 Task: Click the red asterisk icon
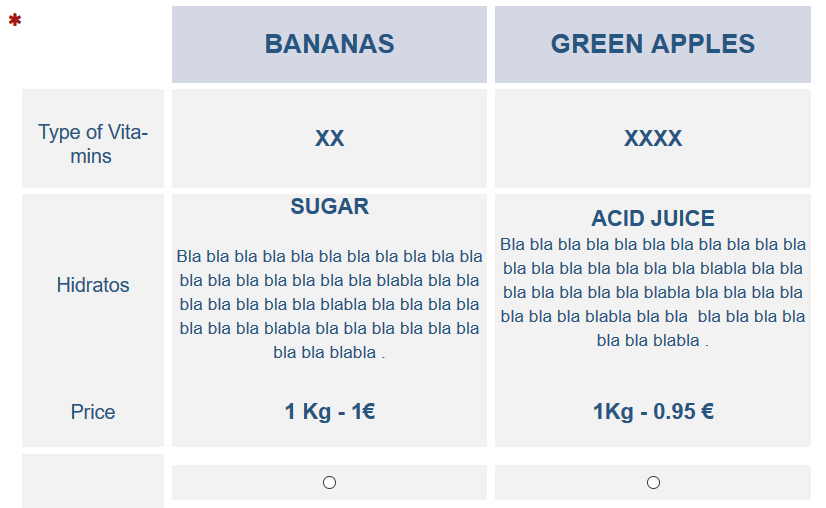tap(15, 20)
